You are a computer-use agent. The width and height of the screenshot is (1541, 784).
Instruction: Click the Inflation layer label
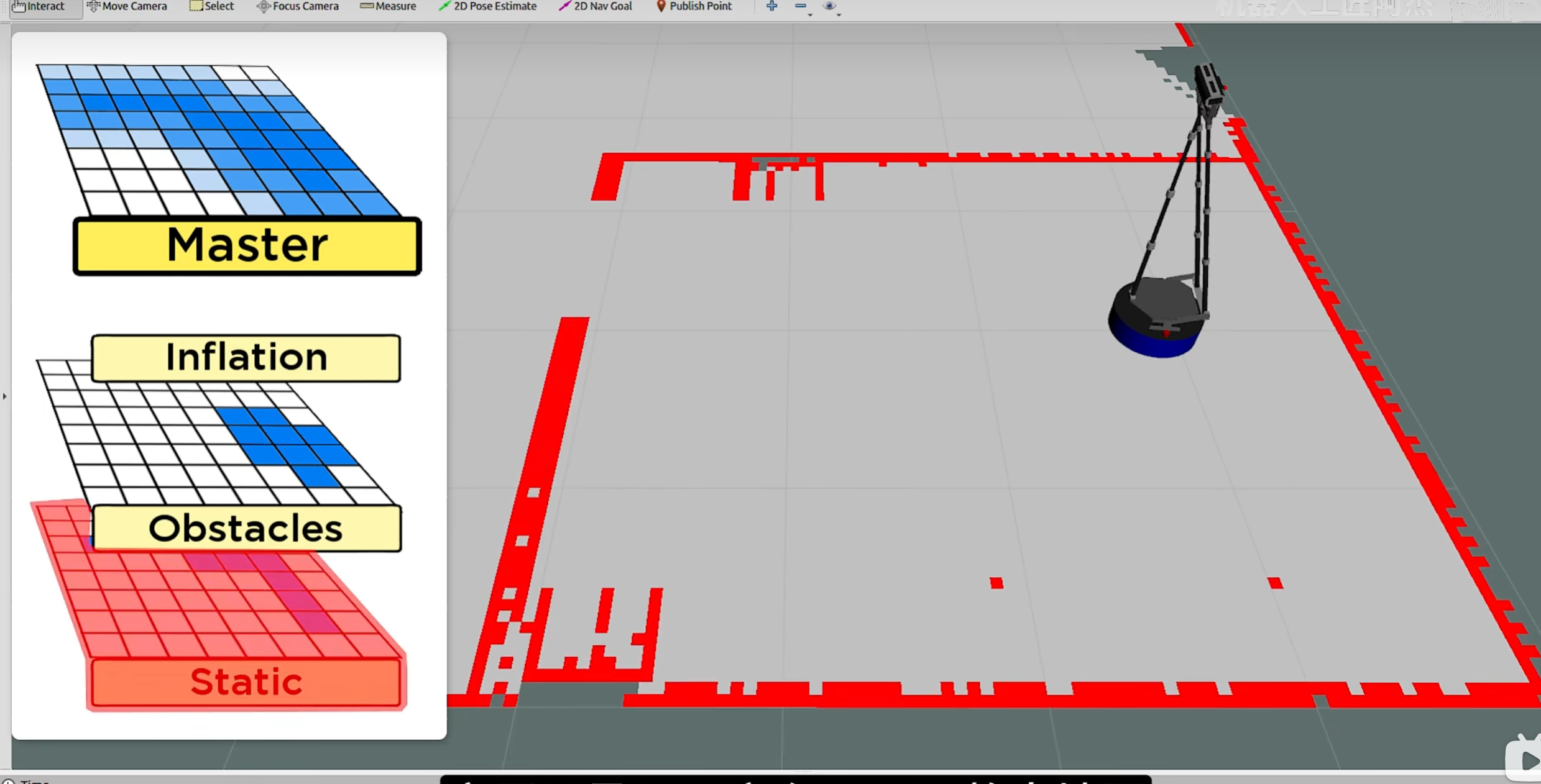point(246,358)
